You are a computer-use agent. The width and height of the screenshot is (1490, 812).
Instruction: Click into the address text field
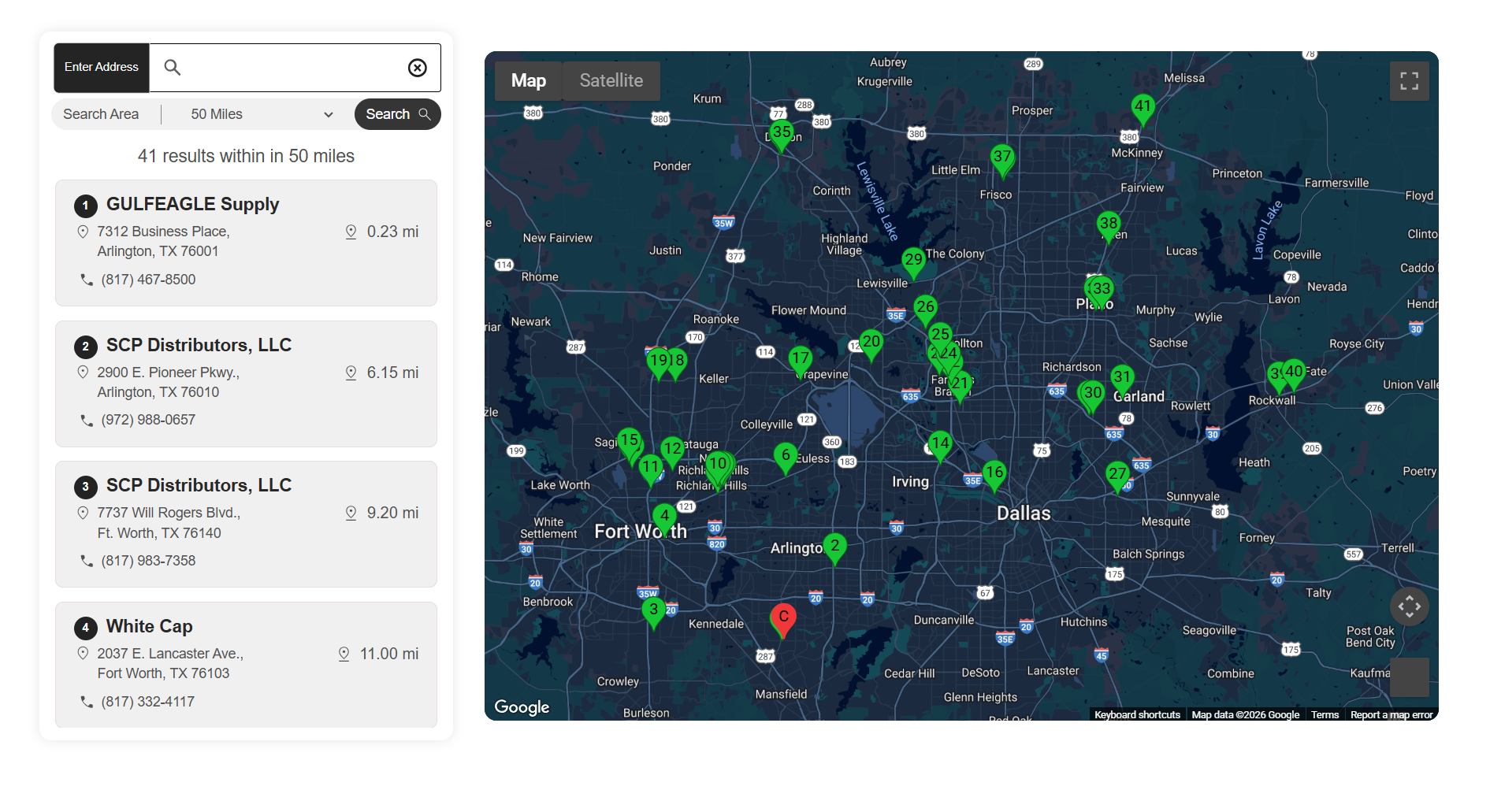coord(292,68)
